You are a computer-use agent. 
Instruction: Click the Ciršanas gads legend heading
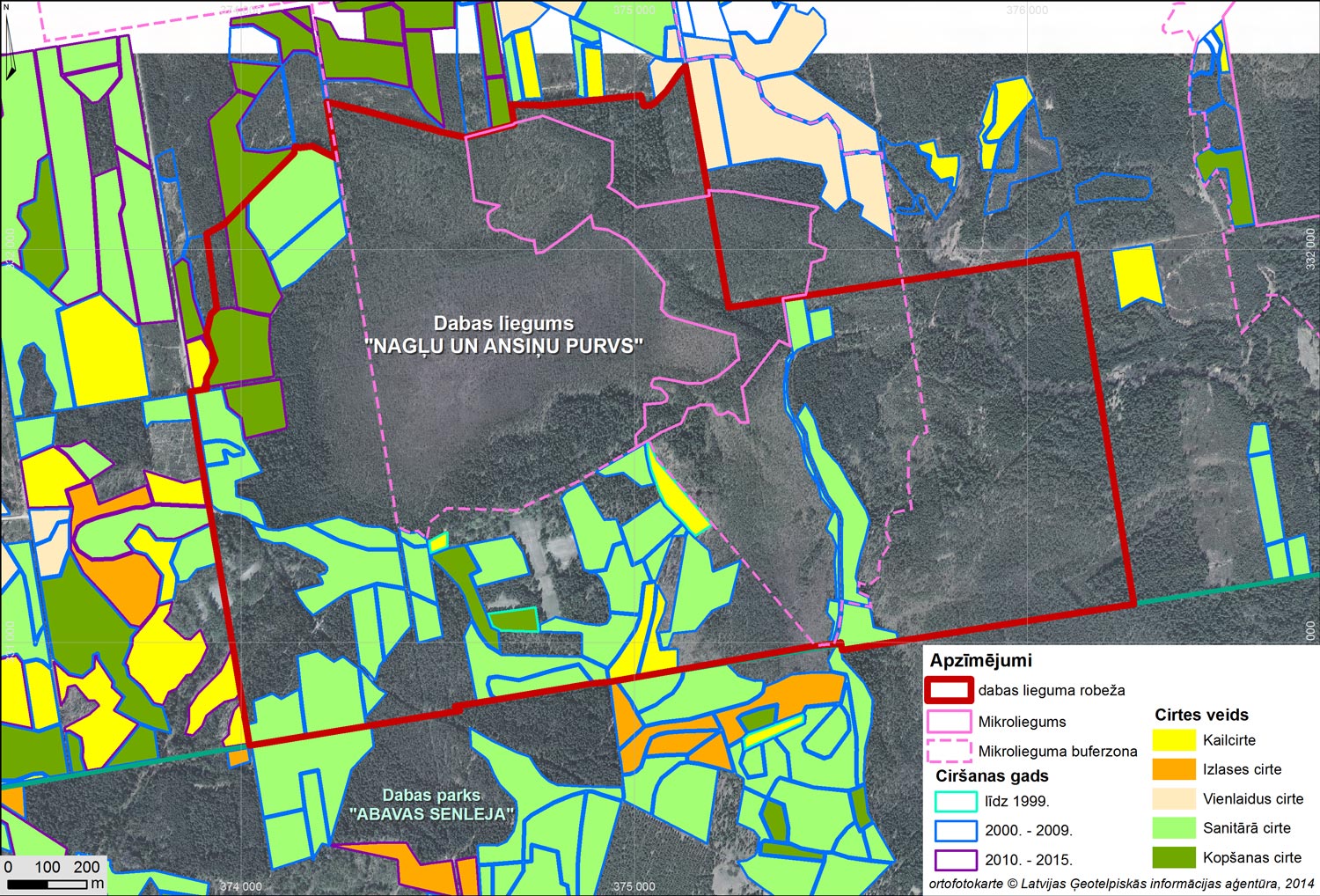pyautogui.click(x=992, y=775)
